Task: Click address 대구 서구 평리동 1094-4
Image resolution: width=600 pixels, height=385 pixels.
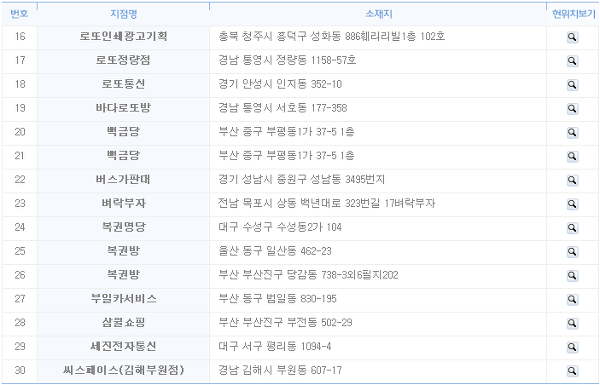Action: tap(275, 346)
